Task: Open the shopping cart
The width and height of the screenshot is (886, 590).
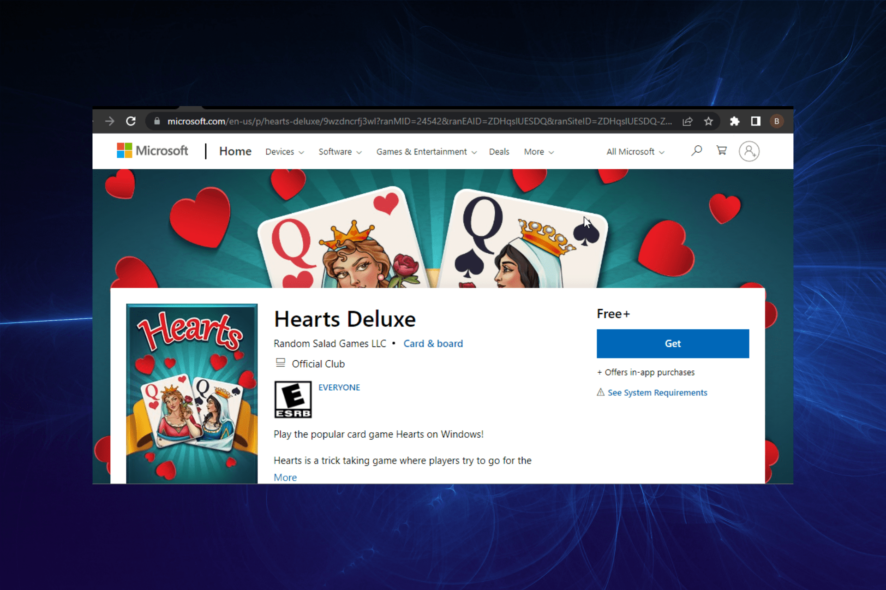Action: (x=722, y=150)
